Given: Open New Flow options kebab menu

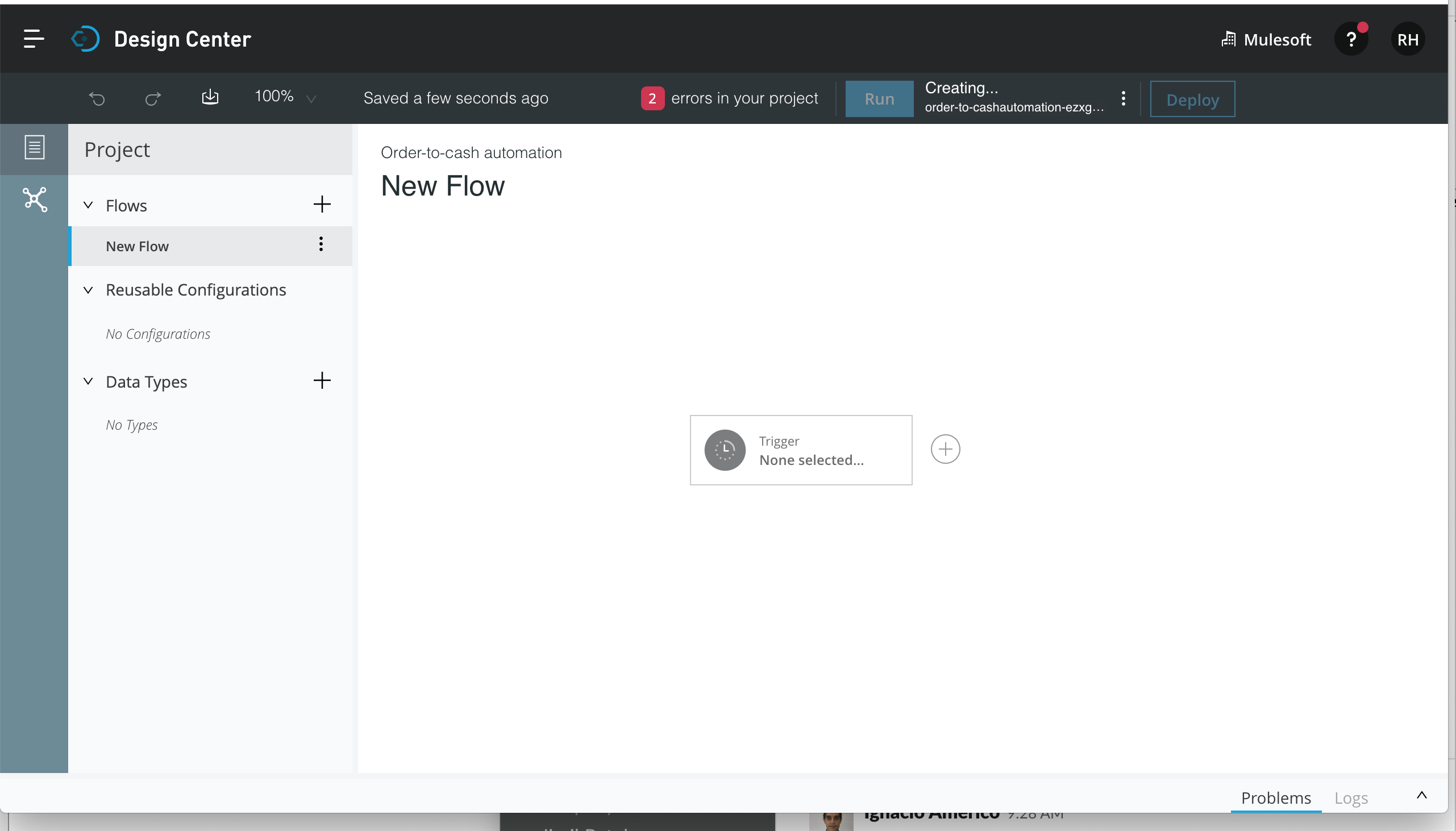Looking at the screenshot, I should coord(321,244).
